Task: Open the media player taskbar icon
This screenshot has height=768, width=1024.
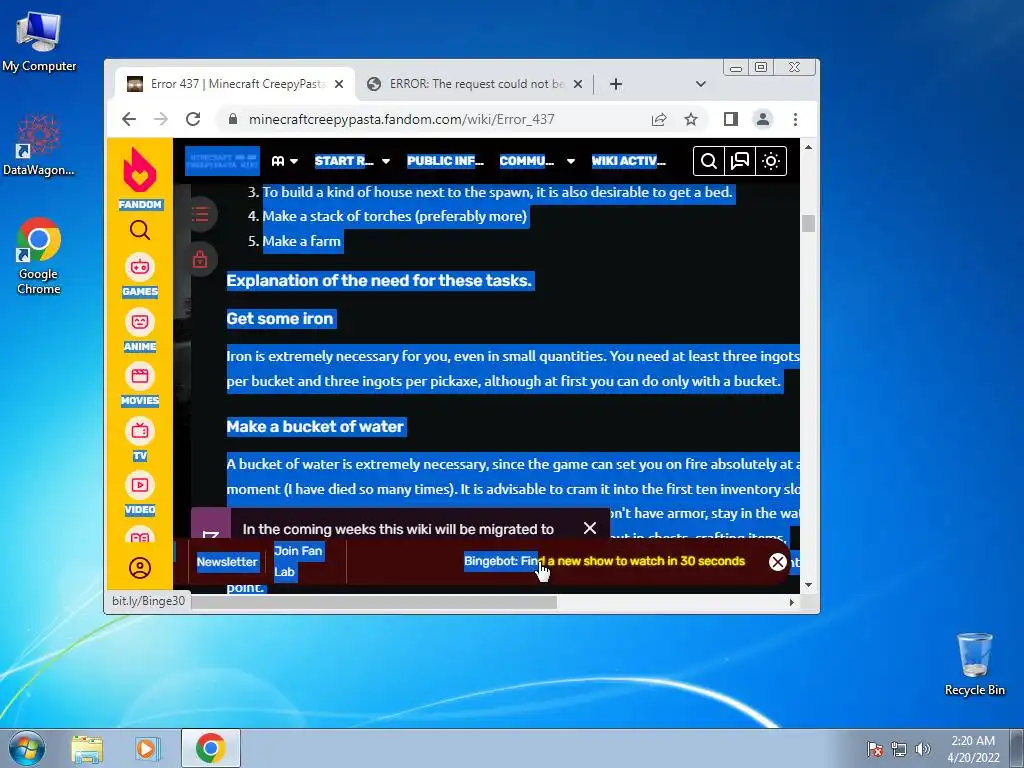Action: (146, 749)
